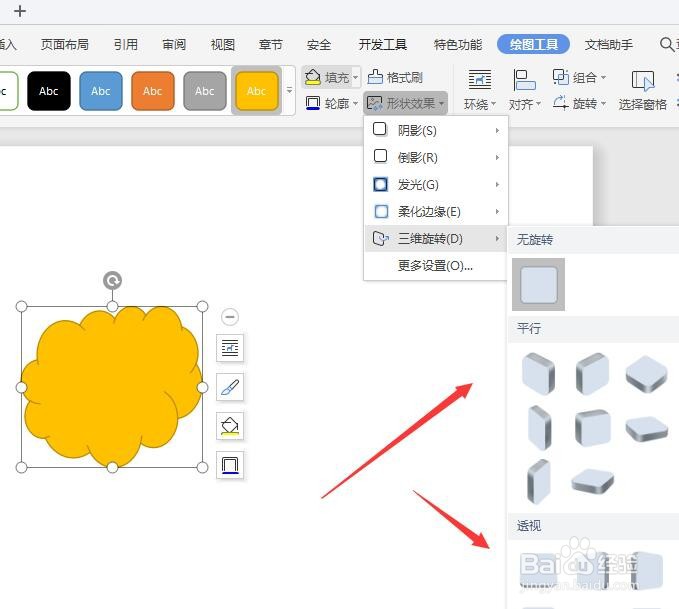Apply the blue Abc shape style
The width and height of the screenshot is (679, 609).
[x=101, y=91]
